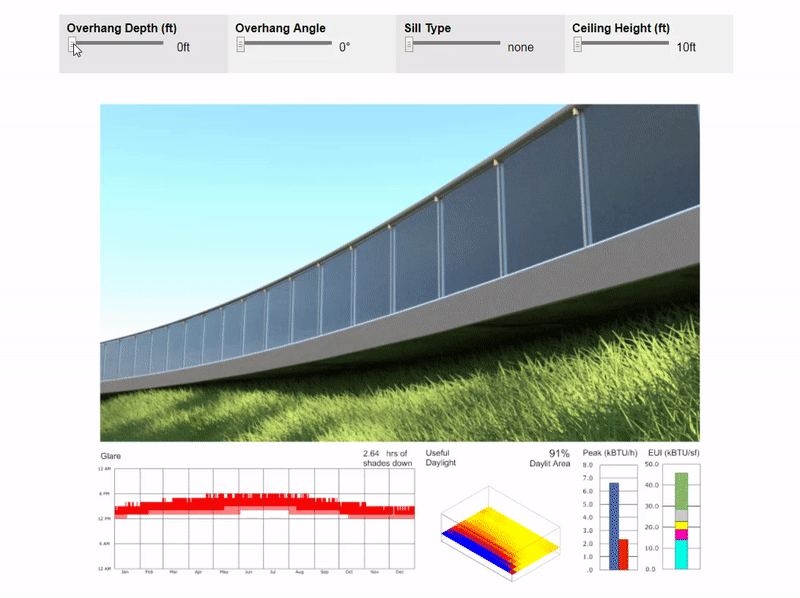Click the Sill Type 'none' value
The image size is (800, 598).
(x=520, y=47)
